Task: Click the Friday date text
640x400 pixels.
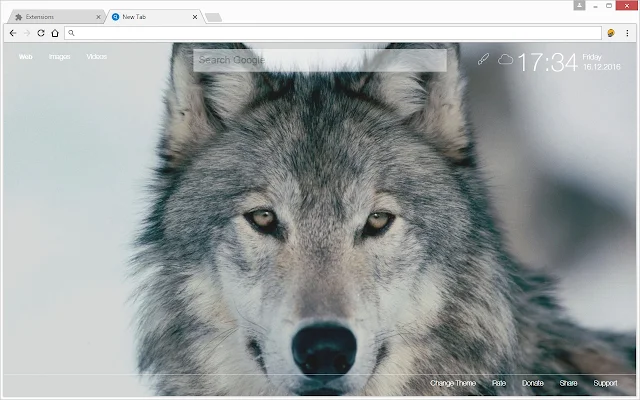Action: click(x=592, y=57)
